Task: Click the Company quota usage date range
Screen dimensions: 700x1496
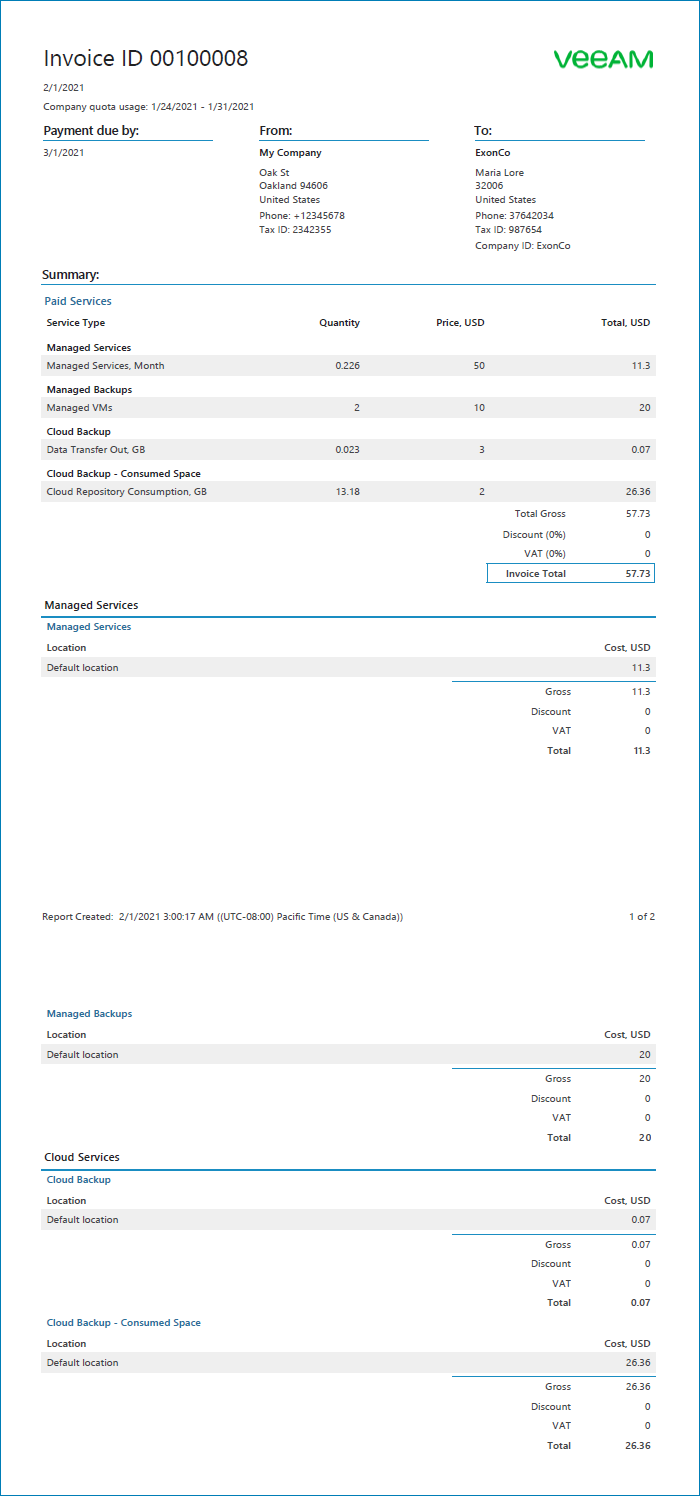Action: pyautogui.click(x=148, y=106)
